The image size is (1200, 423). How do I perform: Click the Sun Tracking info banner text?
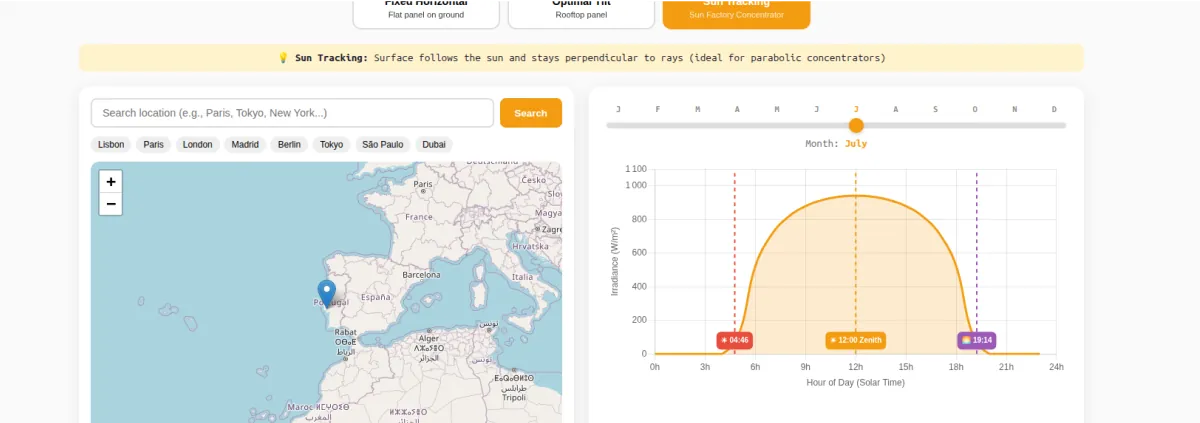coord(581,58)
